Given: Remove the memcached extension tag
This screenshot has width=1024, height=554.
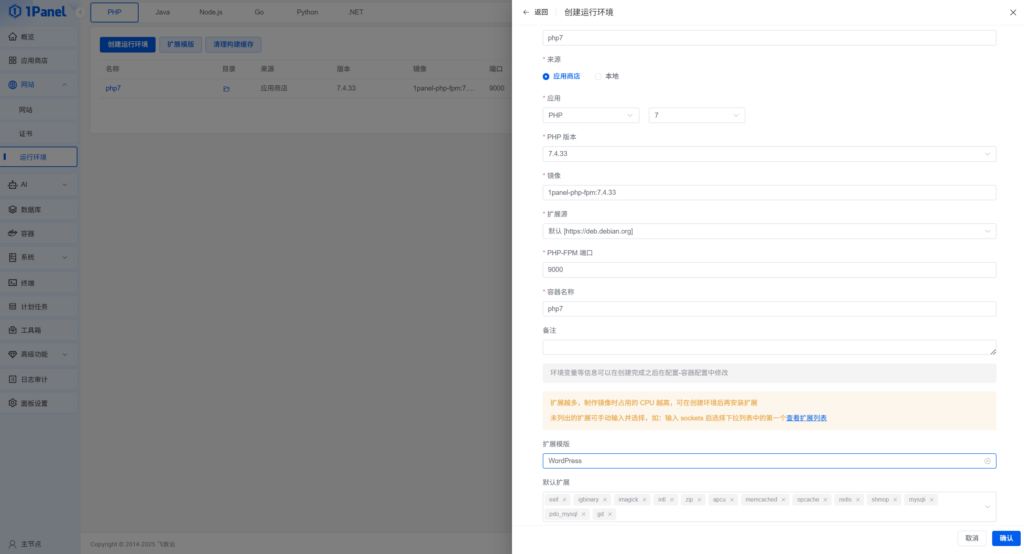Looking at the screenshot, I should (x=783, y=500).
